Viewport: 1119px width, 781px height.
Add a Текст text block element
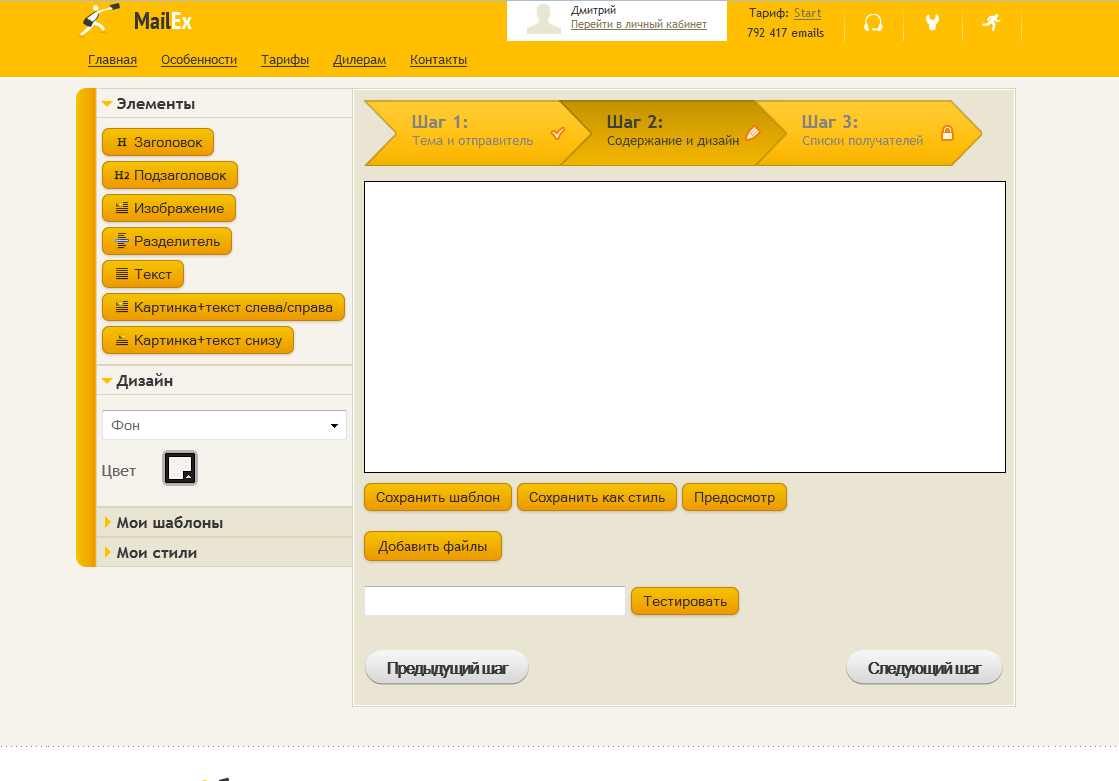[x=143, y=274]
